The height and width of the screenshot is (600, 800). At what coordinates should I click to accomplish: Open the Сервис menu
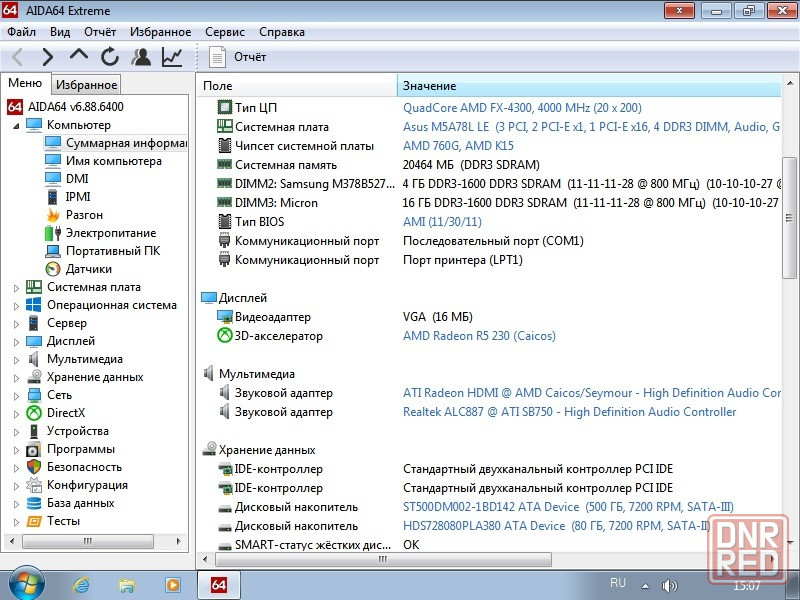[224, 32]
